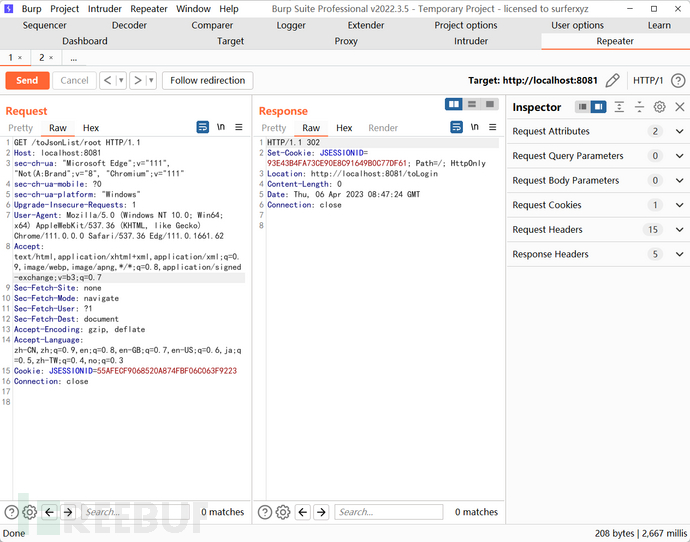Screen dimensions: 690x542
Task: Open Inspector settings gear
Action: coord(659,107)
